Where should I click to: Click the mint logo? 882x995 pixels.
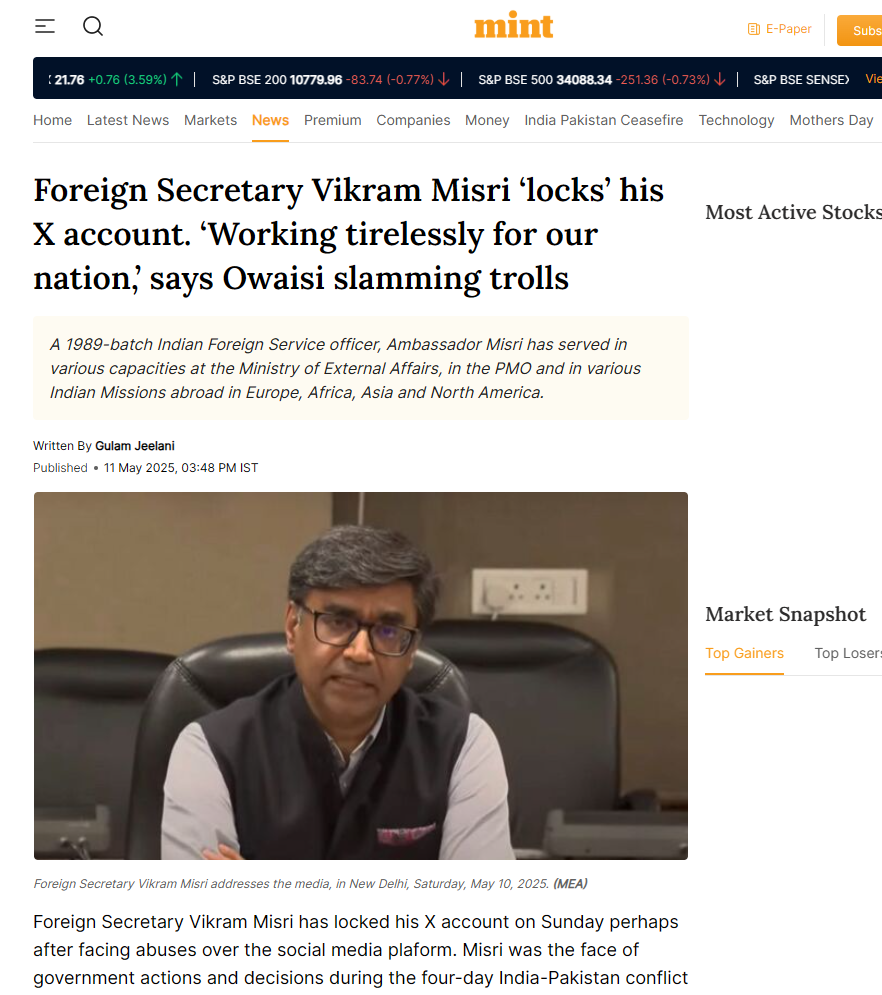pyautogui.click(x=513, y=25)
